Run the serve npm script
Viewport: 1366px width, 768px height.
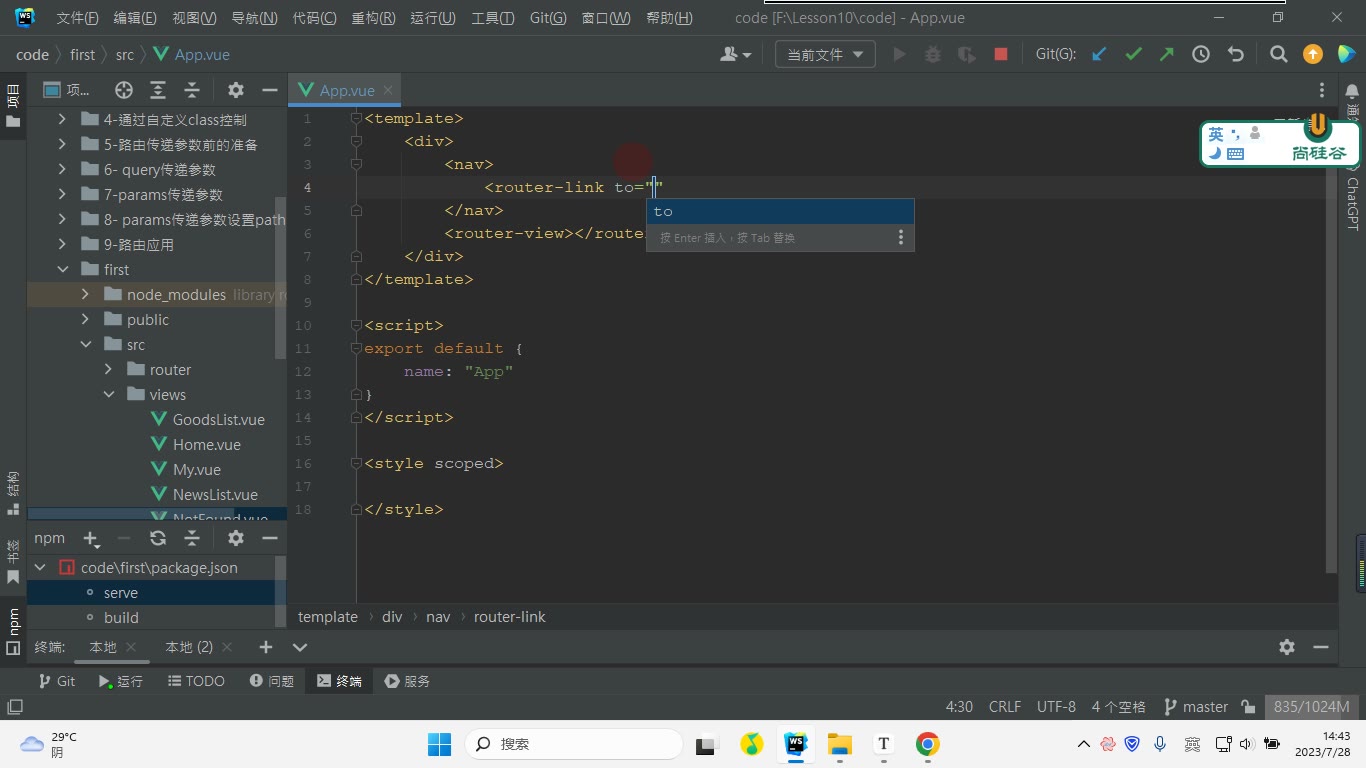[121, 593]
